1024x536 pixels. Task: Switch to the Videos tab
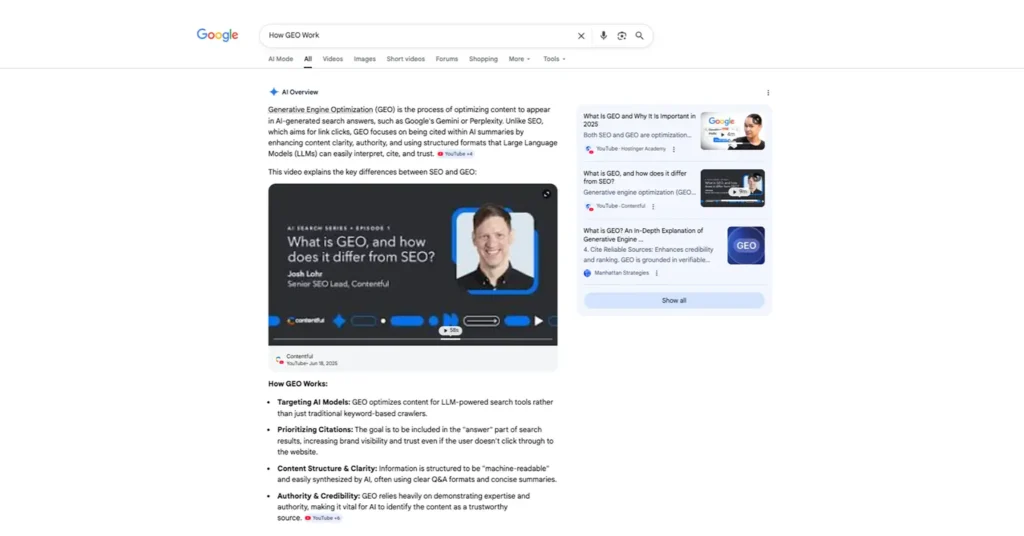click(x=332, y=59)
